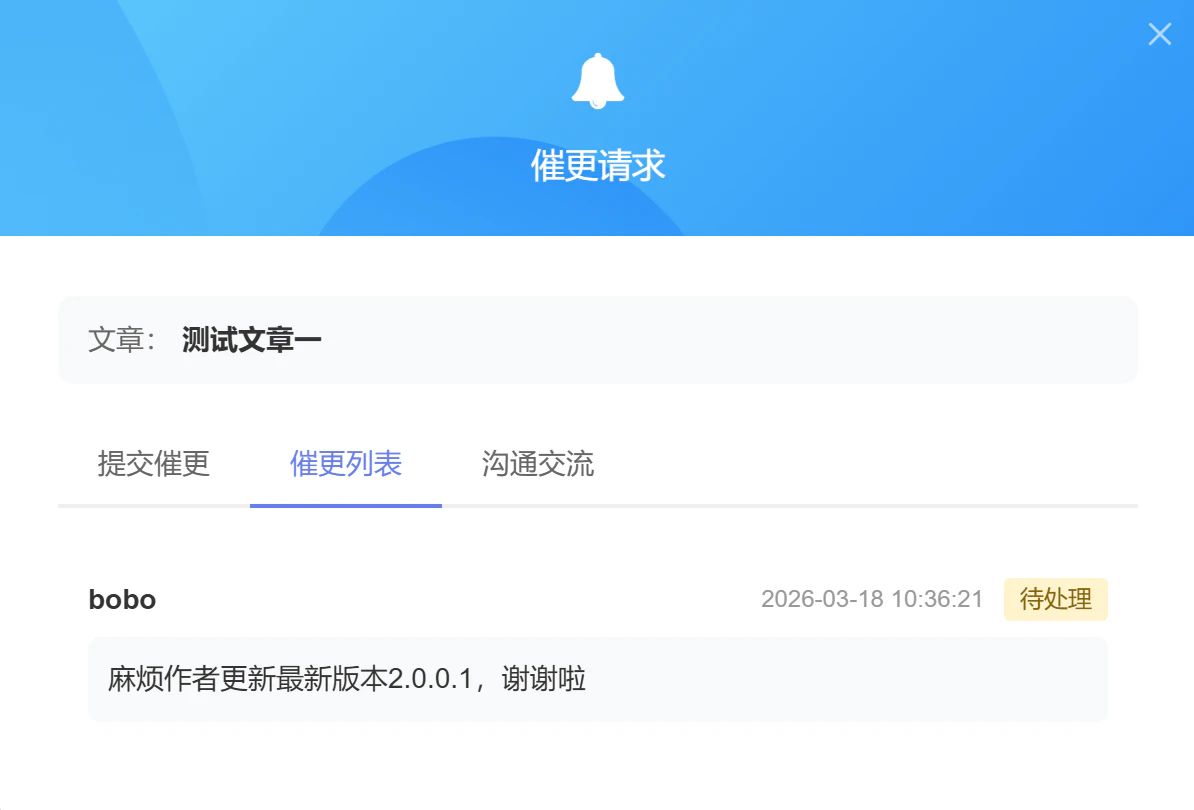This screenshot has width=1194, height=810.
Task: Click the words 谢谢啦 in the message
Action: [x=544, y=678]
